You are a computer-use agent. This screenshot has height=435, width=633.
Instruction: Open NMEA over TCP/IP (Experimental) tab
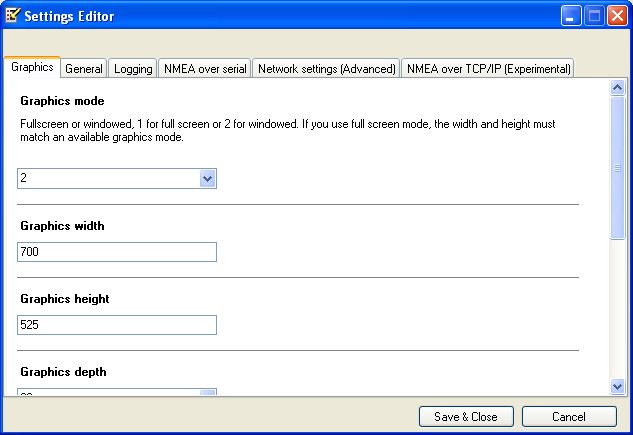pyautogui.click(x=488, y=69)
